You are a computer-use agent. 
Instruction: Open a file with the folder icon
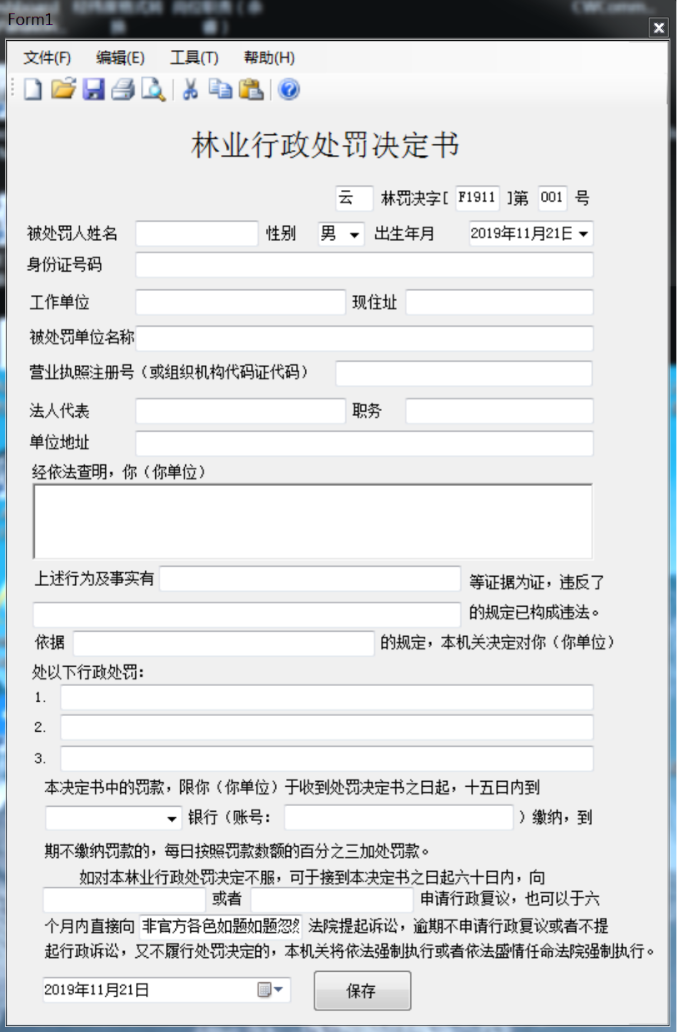(63, 90)
